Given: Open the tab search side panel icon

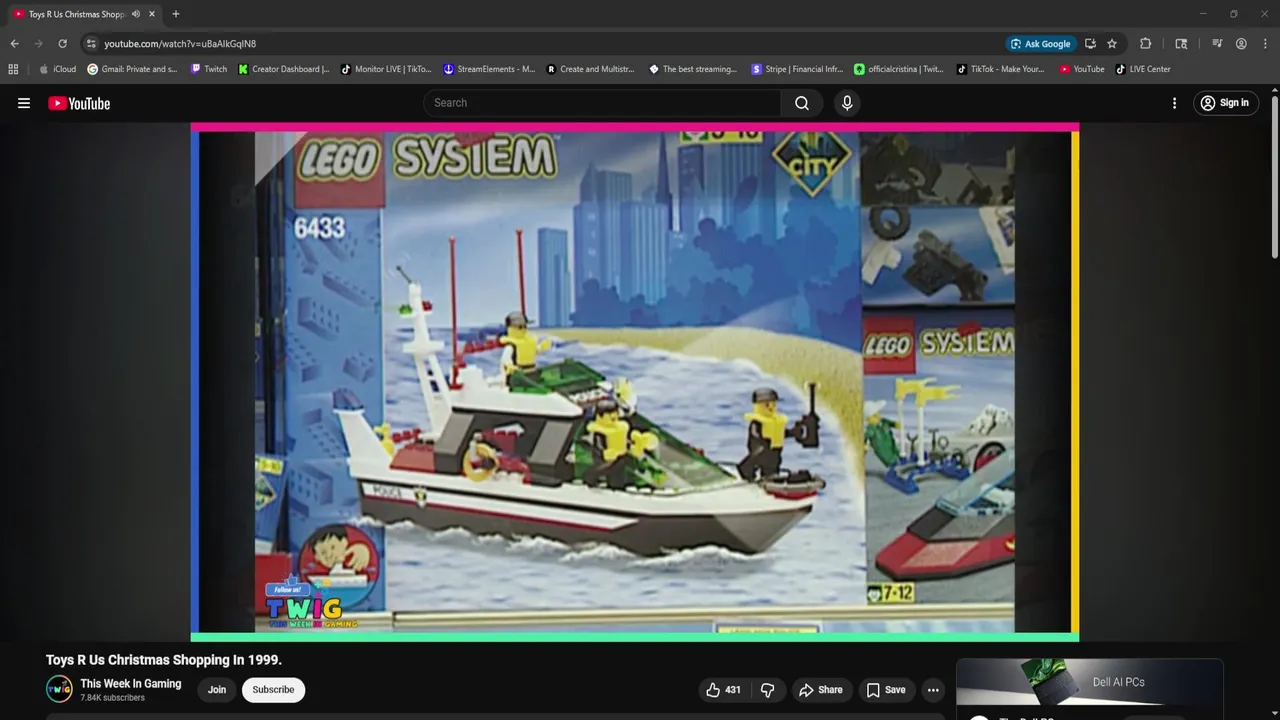Looking at the screenshot, I should (1181, 44).
